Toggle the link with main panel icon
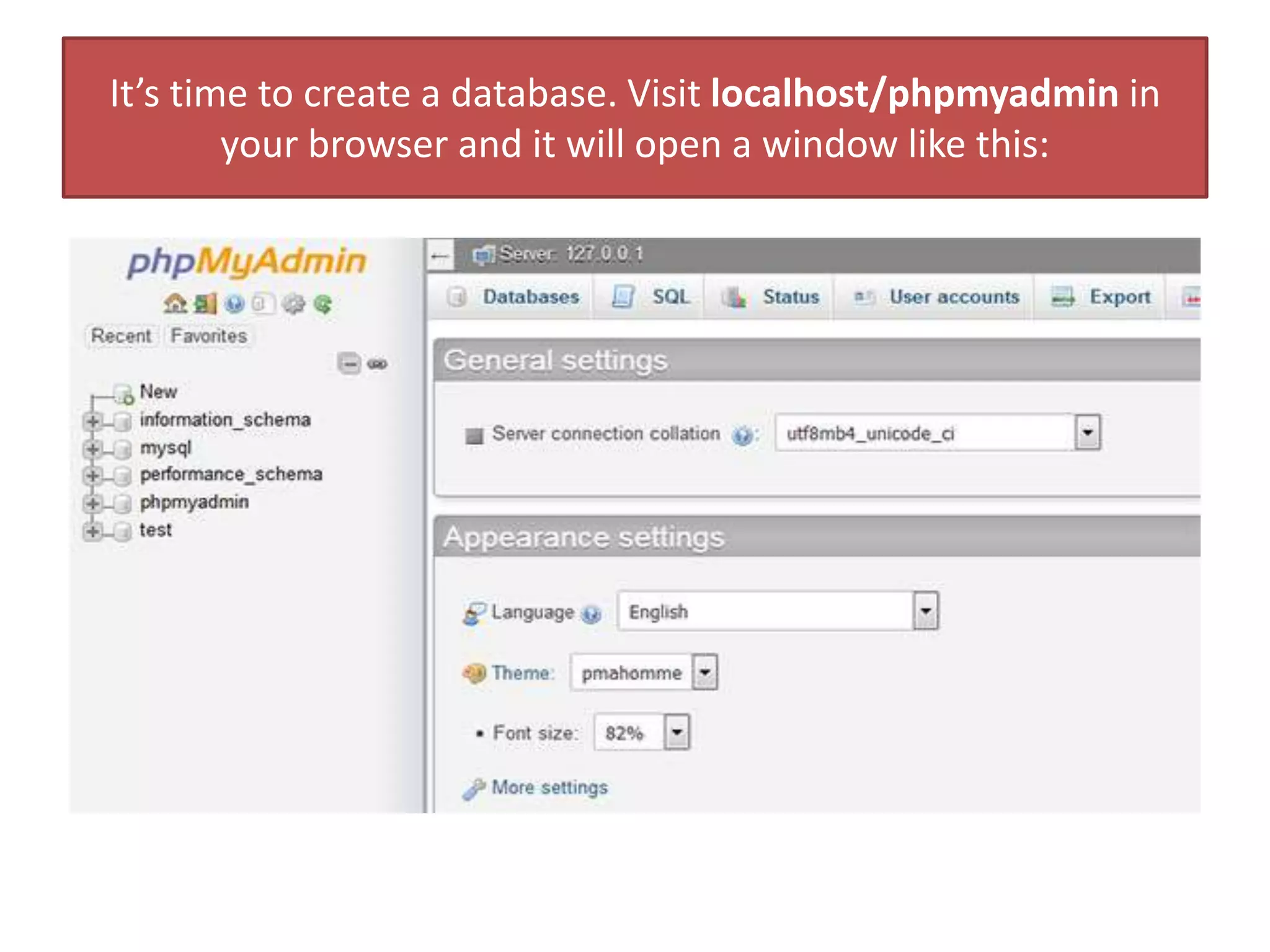 point(377,364)
